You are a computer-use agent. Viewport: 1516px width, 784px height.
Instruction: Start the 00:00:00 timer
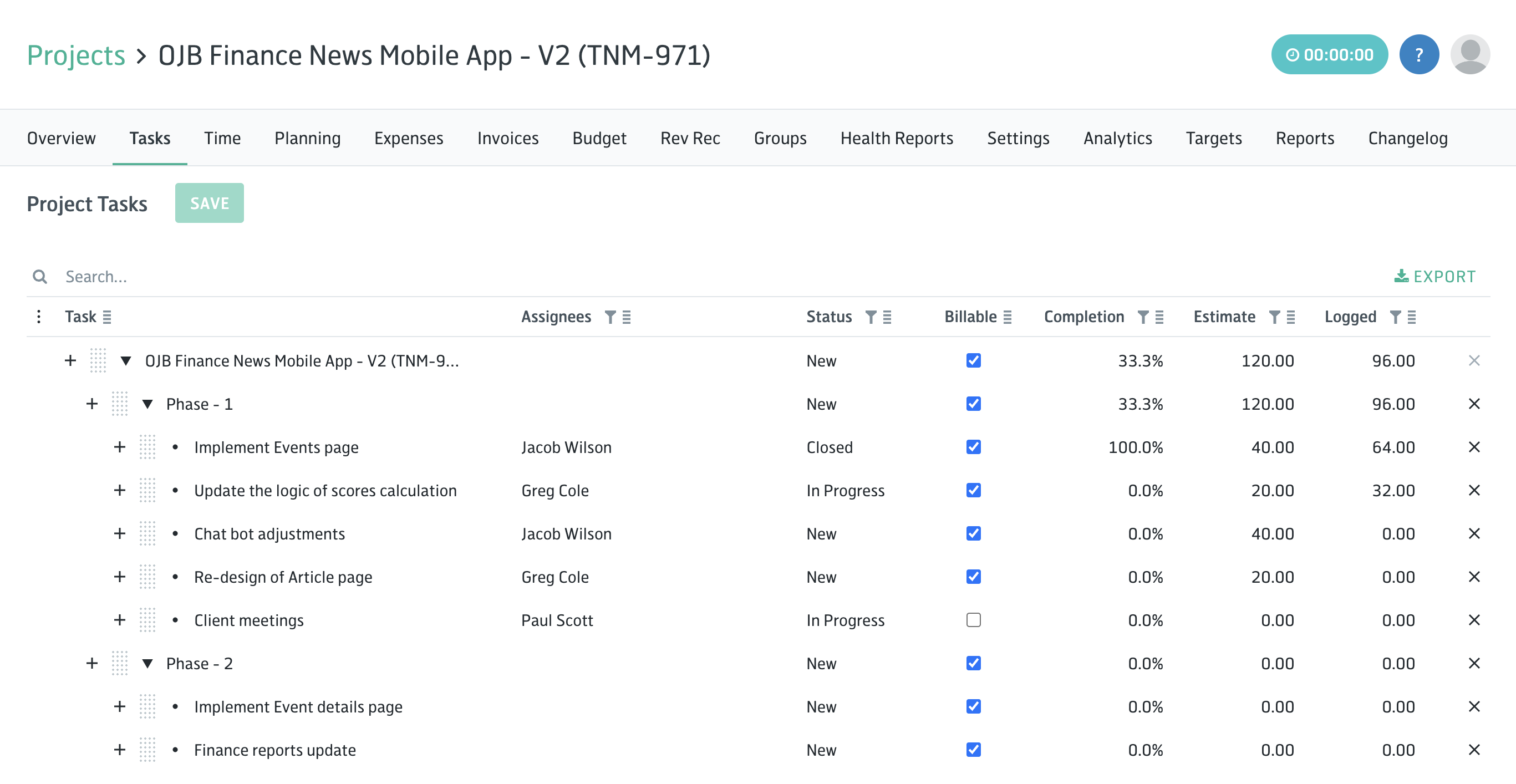point(1329,55)
